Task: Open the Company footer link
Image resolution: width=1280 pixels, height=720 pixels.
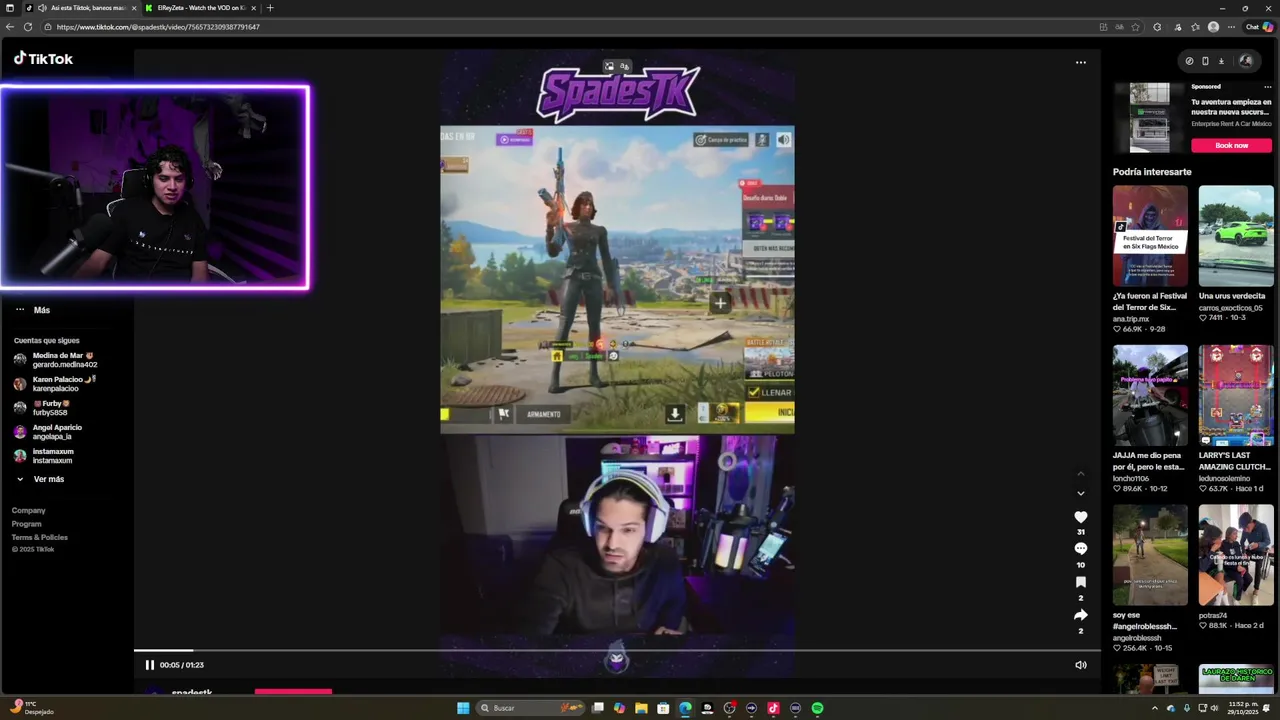Action: [x=28, y=511]
